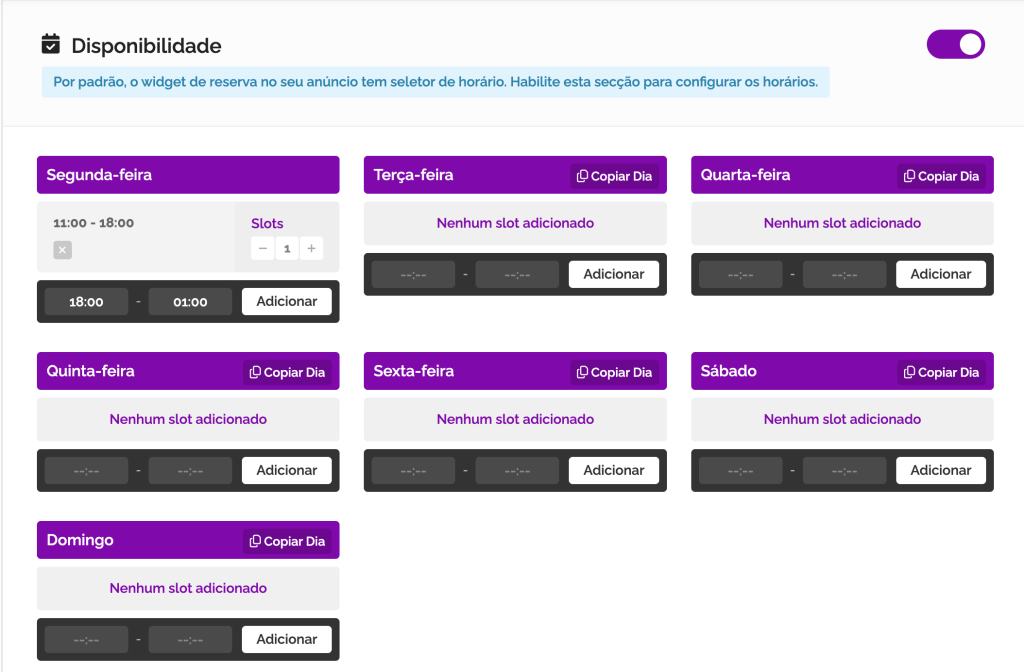Decrease Monday slots with minus icon
The height and width of the screenshot is (672, 1024).
coord(262,249)
